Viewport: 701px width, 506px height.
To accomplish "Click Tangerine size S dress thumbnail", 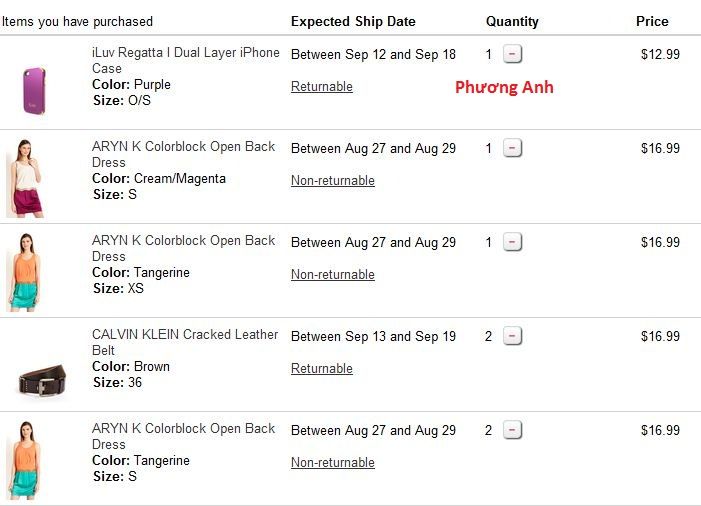I will coord(26,460).
